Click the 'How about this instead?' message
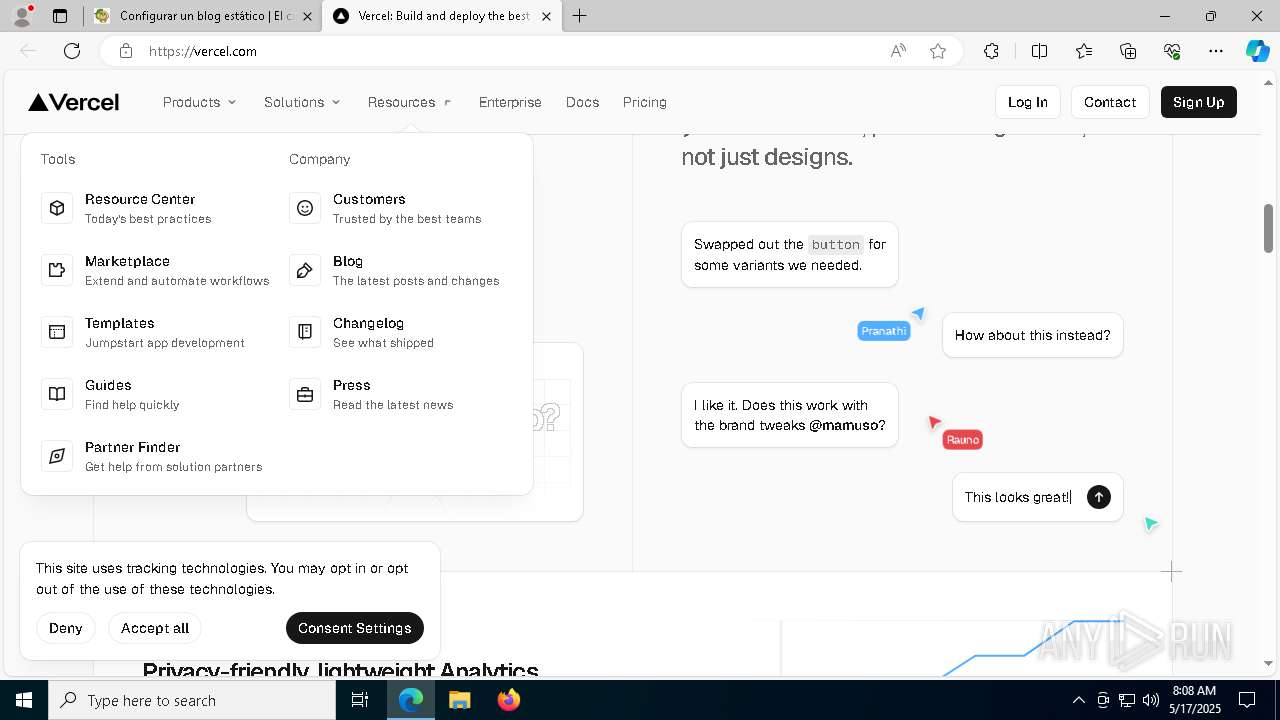This screenshot has height=720, width=1280. pos(1032,335)
